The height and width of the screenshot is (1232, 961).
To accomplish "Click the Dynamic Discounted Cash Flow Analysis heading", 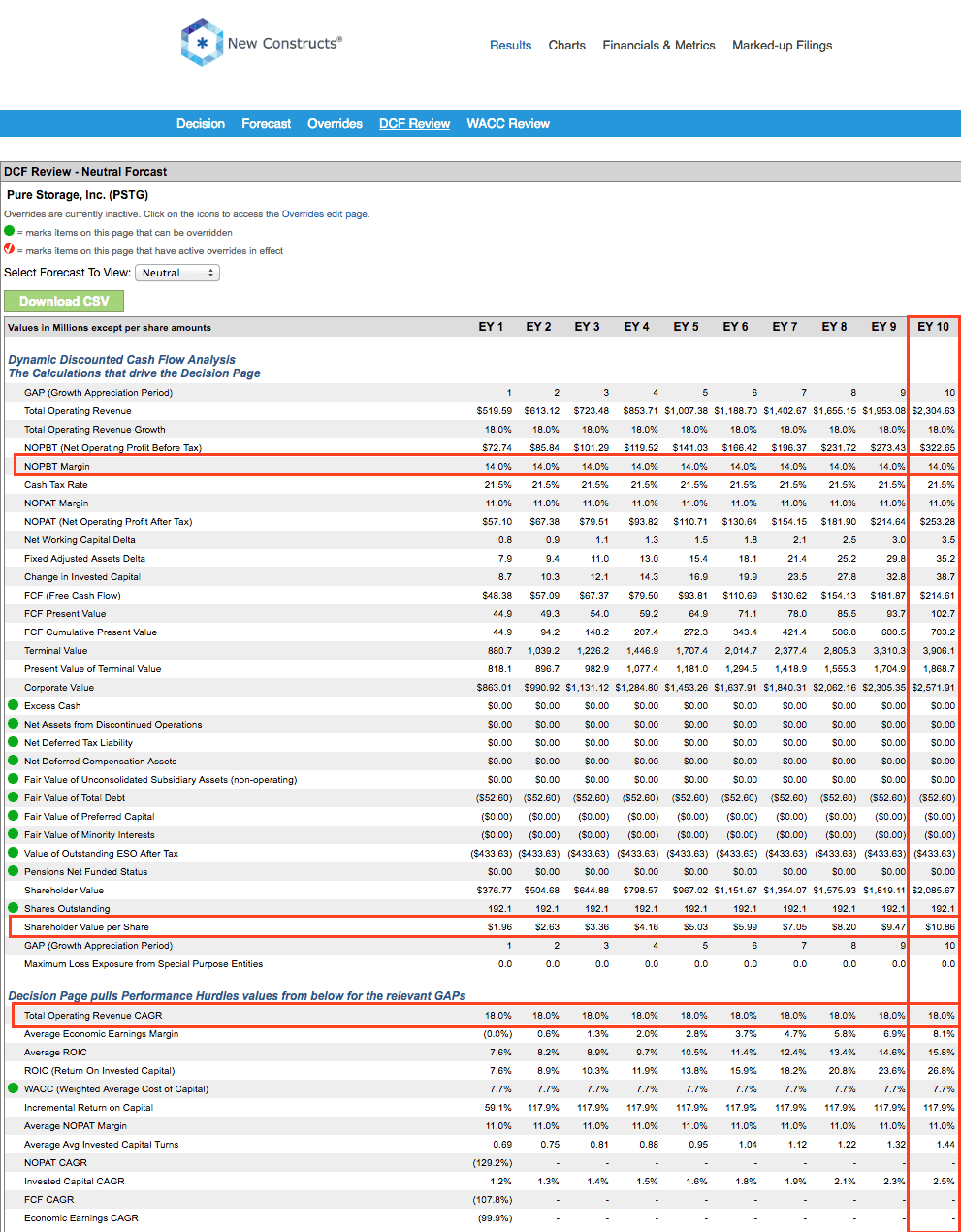I will (x=122, y=360).
